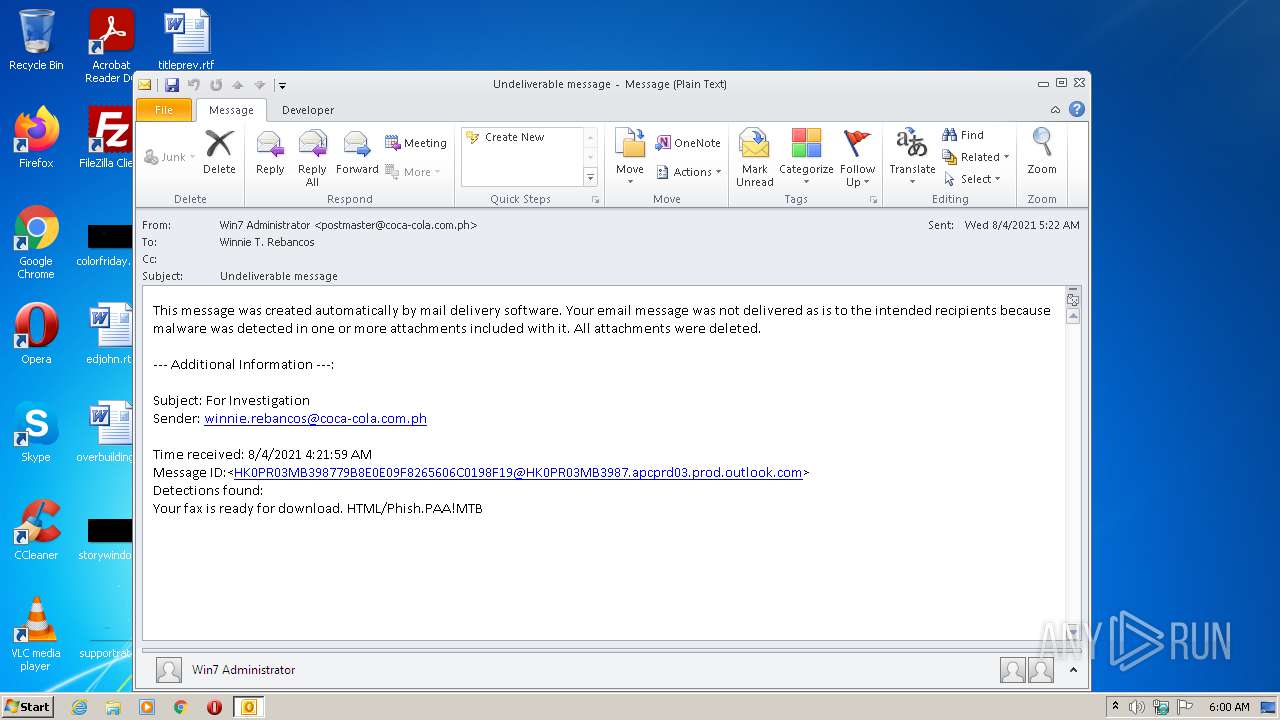Expand the People Pane chevron

pyautogui.click(x=1072, y=670)
